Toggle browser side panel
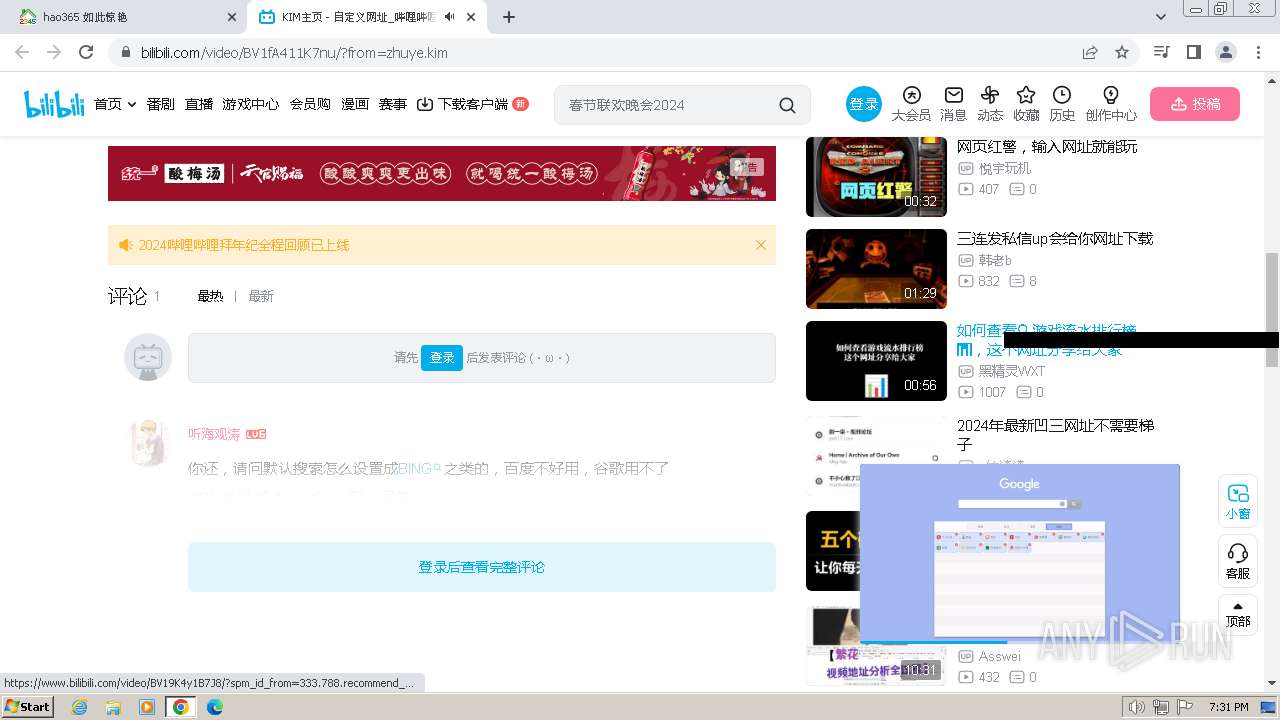 [x=1193, y=52]
